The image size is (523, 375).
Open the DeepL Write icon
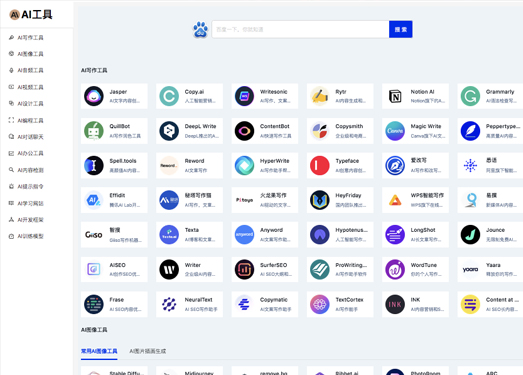[169, 131]
